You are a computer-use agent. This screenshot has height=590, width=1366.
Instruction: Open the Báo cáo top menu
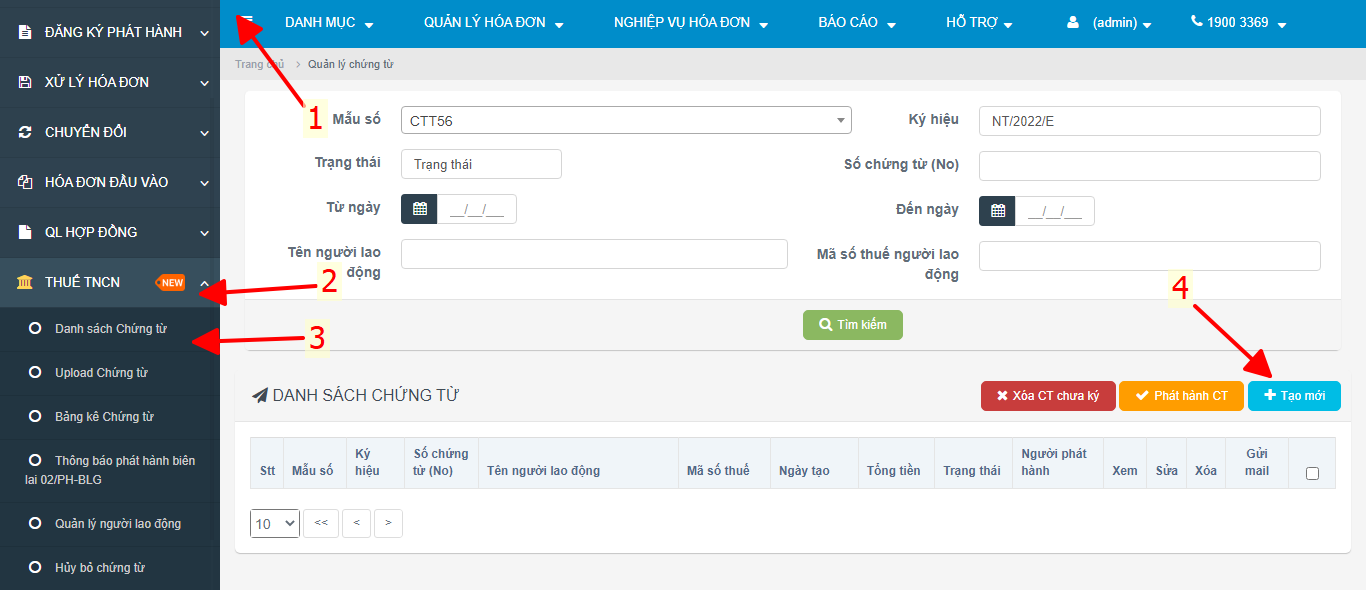point(856,23)
